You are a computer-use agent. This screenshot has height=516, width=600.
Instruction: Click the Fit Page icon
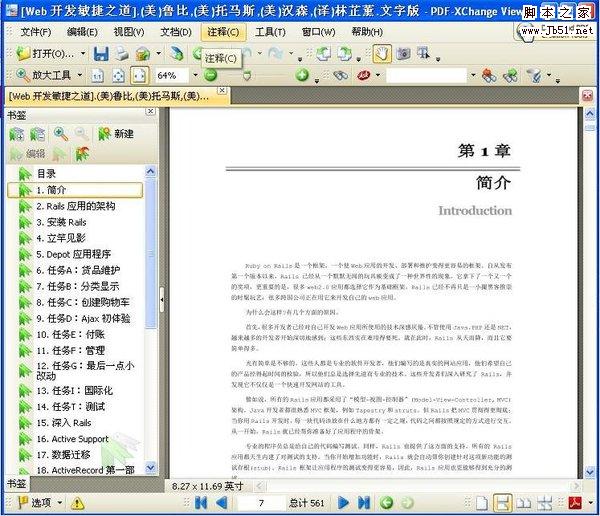pyautogui.click(x=118, y=76)
